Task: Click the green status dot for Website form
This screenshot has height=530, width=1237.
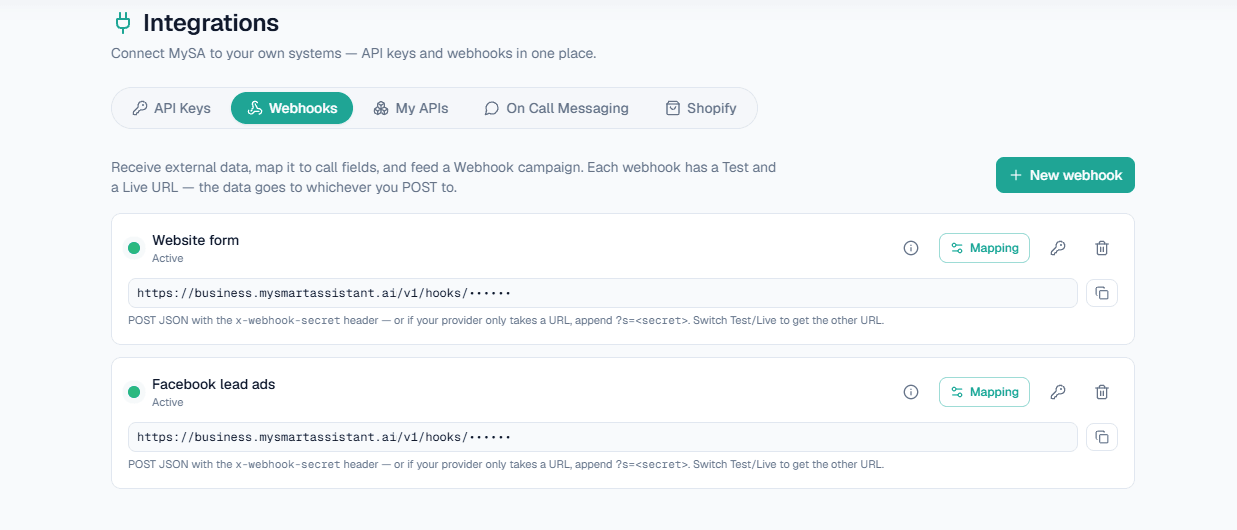Action: coord(134,248)
